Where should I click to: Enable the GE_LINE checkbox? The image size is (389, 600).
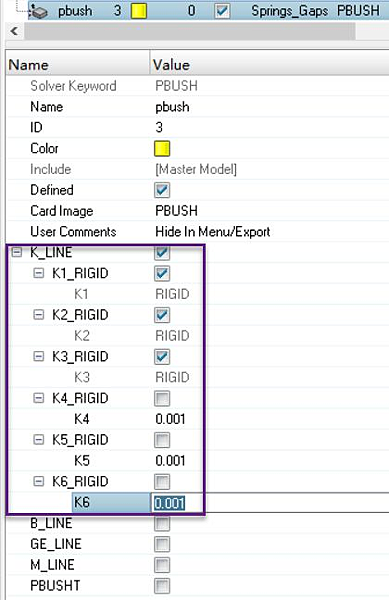pos(162,544)
